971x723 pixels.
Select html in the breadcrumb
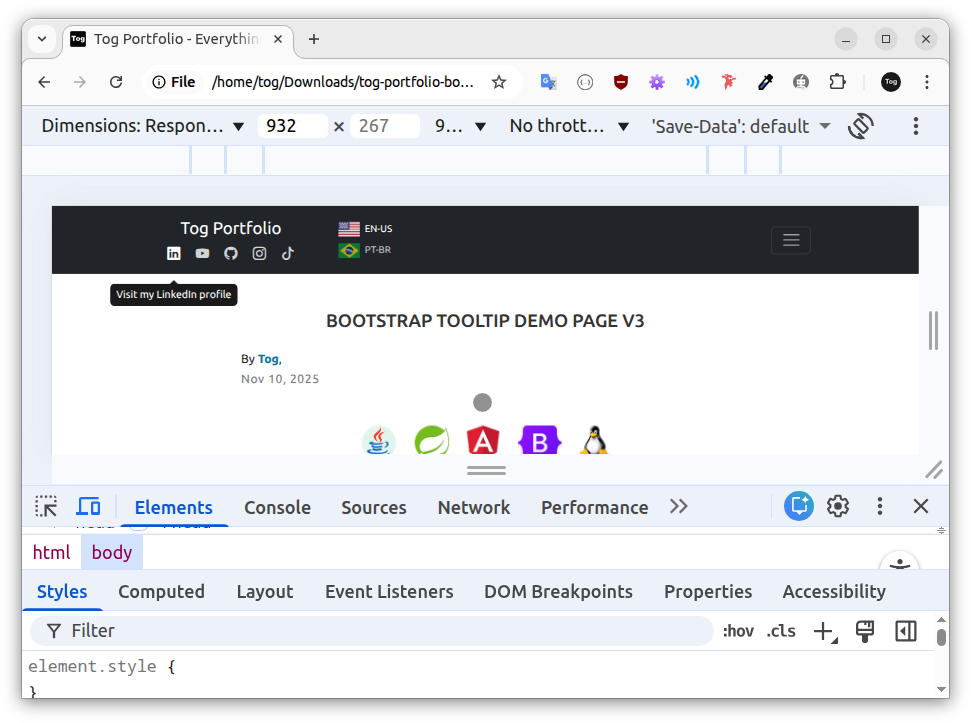(x=51, y=552)
